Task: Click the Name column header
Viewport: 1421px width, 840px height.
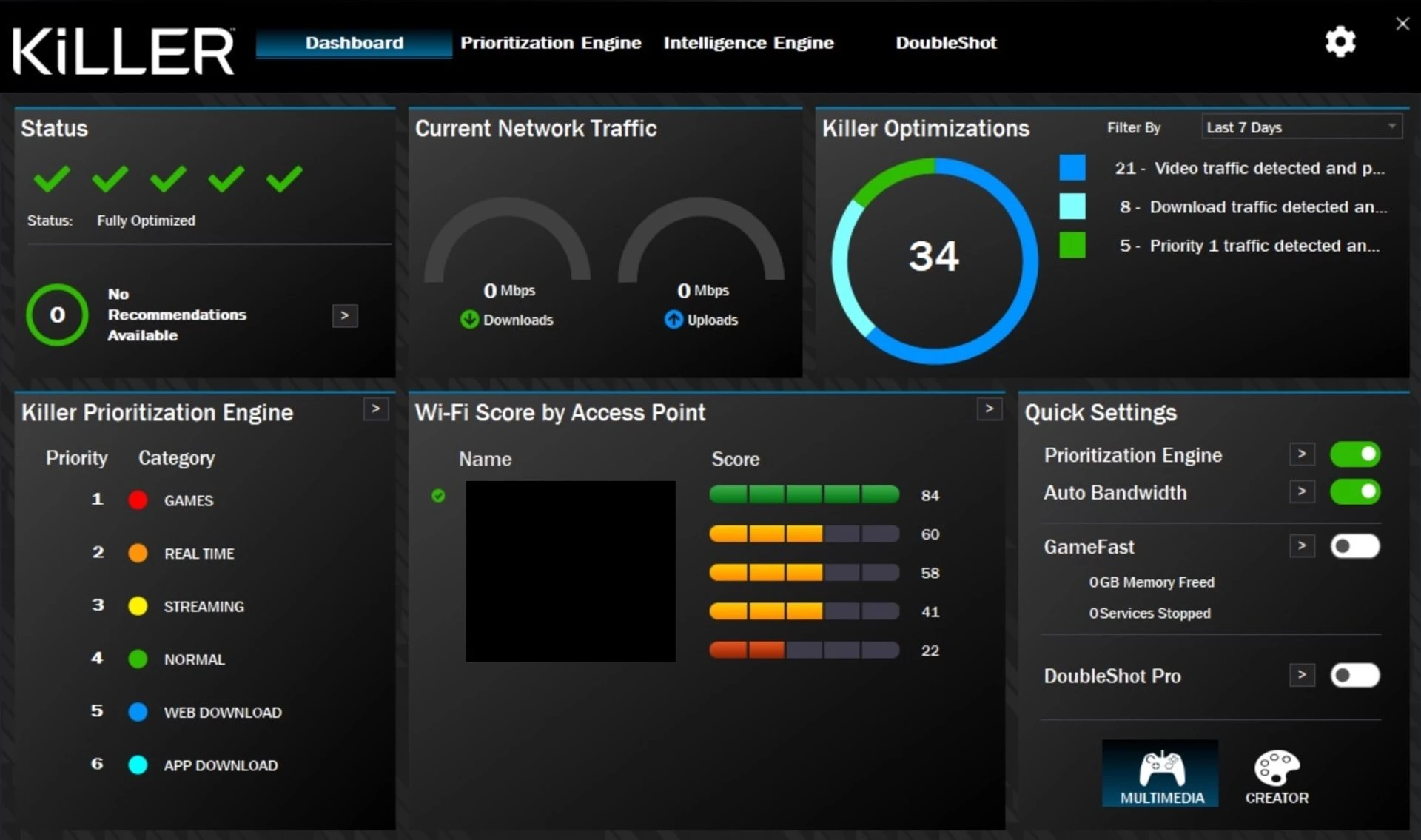Action: [x=485, y=460]
